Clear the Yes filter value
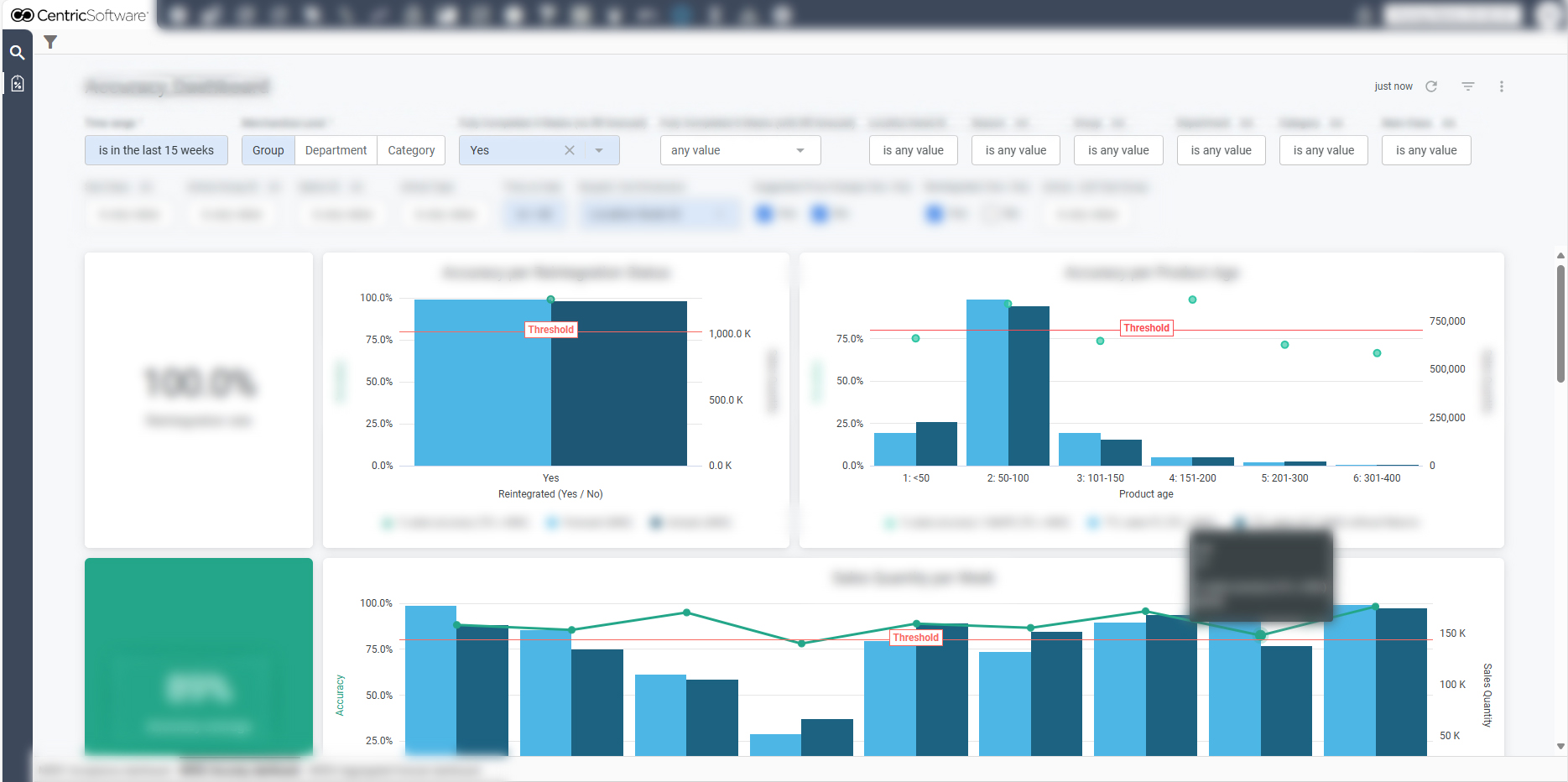 (x=570, y=150)
